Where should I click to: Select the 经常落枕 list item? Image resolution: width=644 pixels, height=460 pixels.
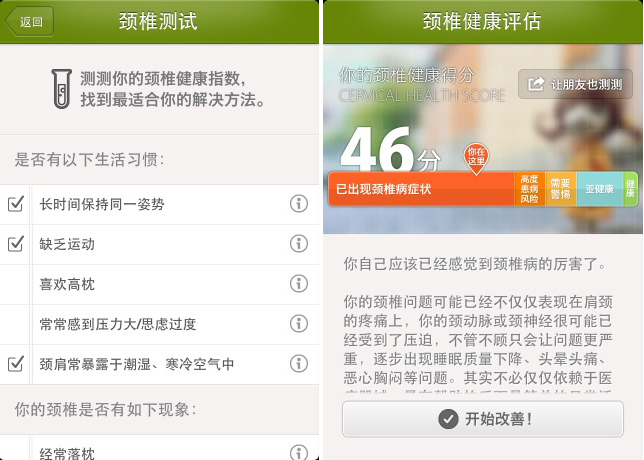[x=159, y=448]
